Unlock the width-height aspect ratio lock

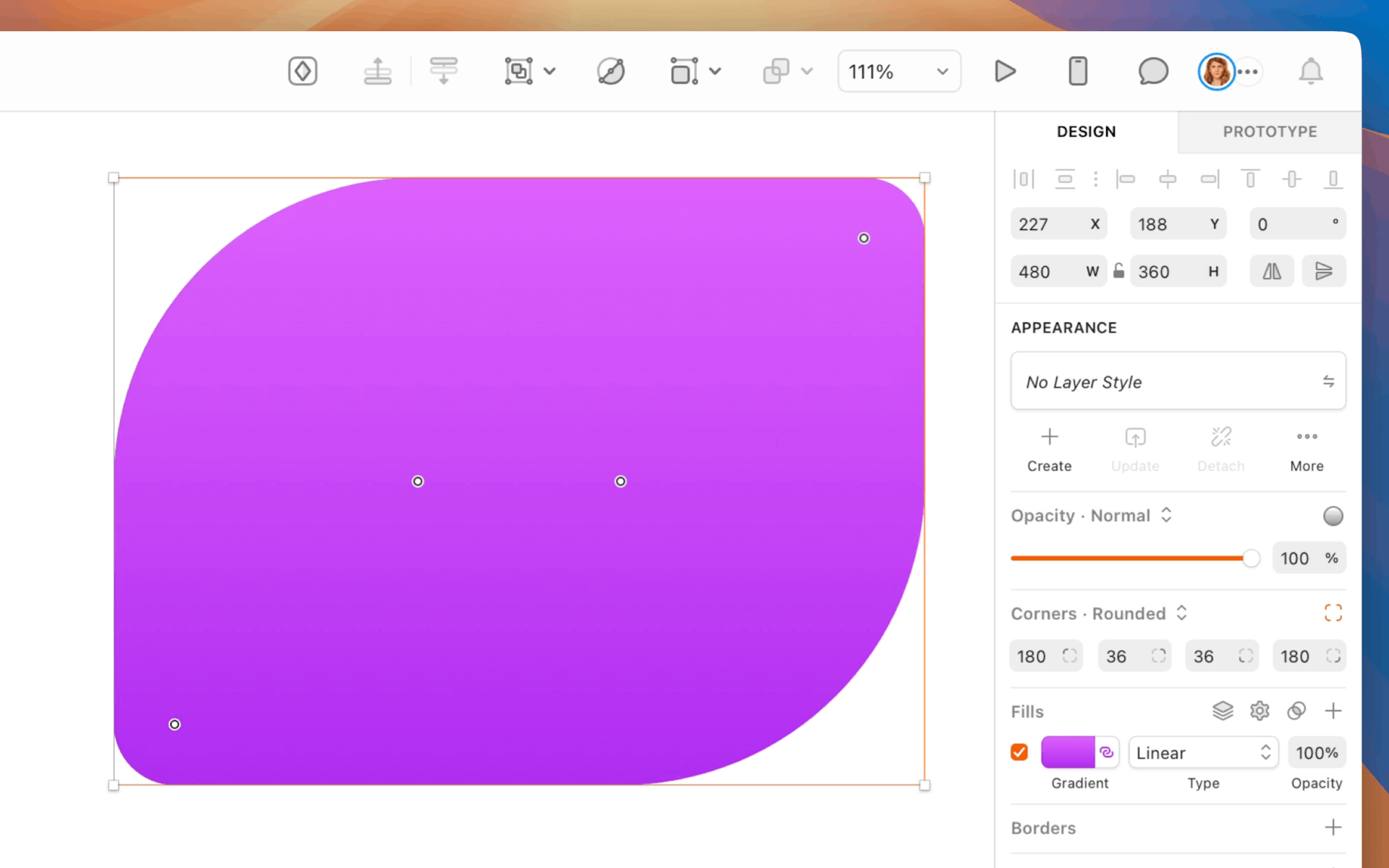point(1119,271)
